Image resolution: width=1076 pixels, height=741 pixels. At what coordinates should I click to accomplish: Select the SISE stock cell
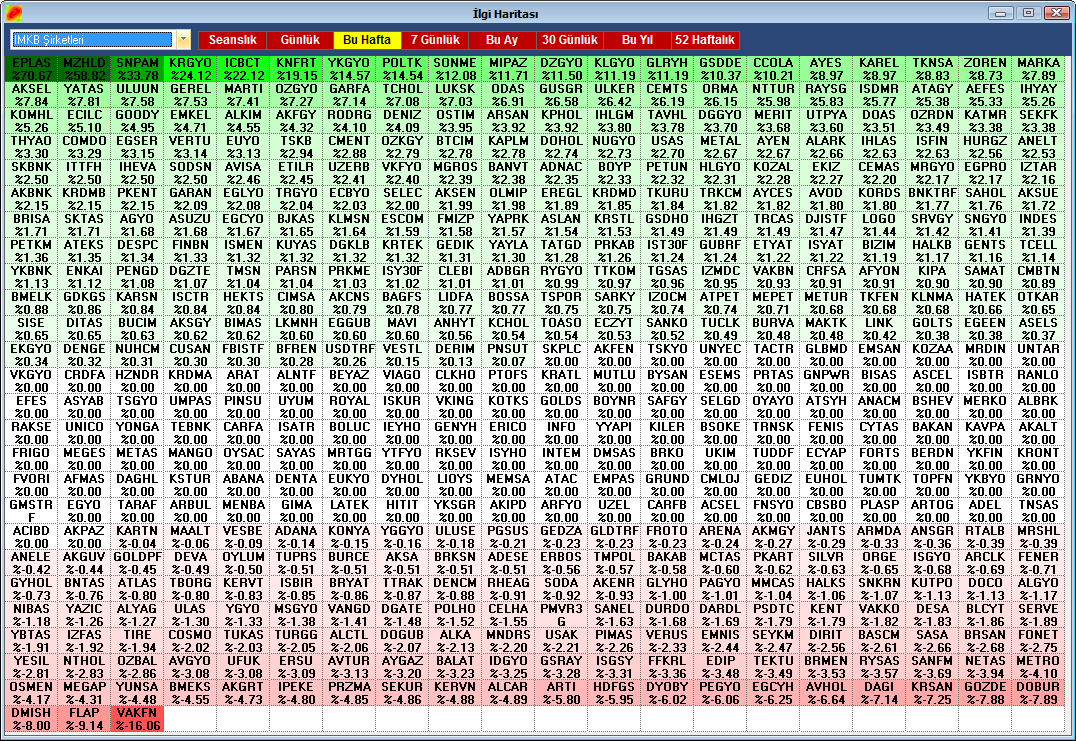click(x=32, y=329)
